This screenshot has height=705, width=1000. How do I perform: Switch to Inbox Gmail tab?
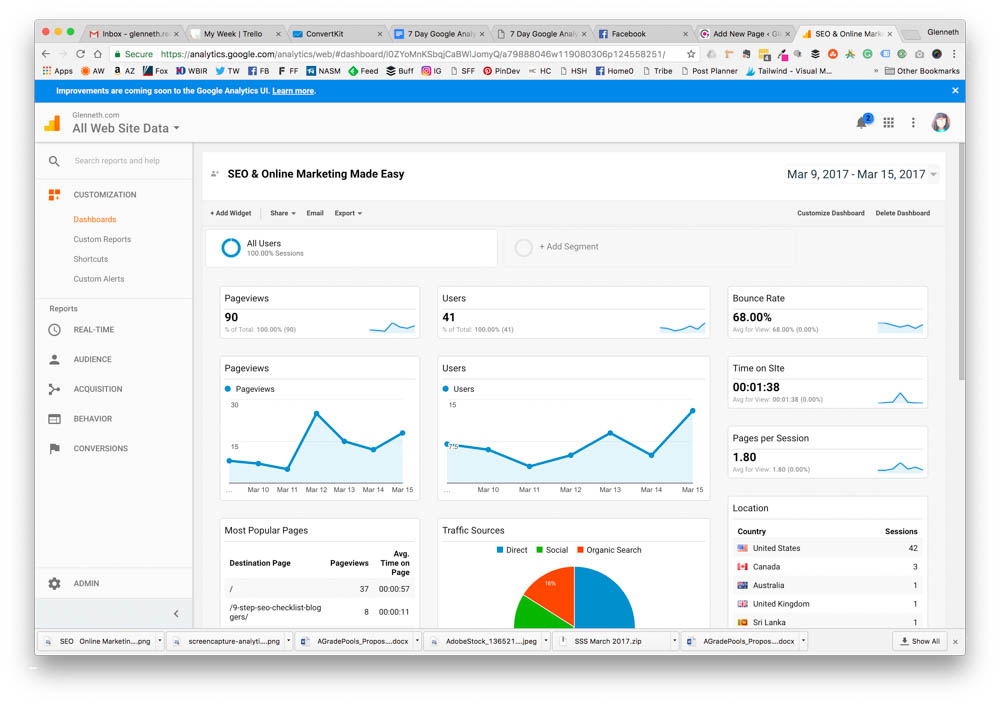point(134,34)
